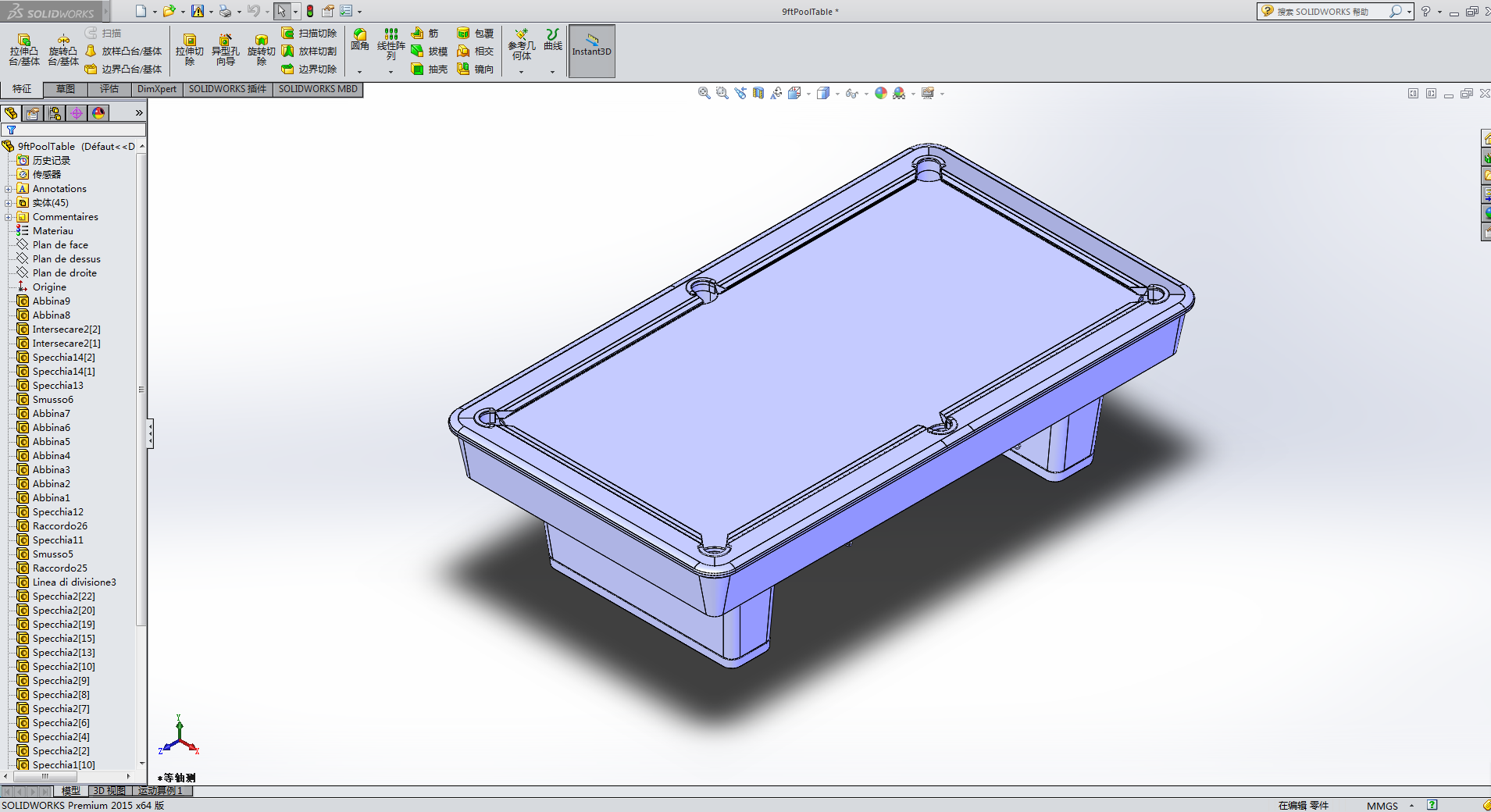
Task: Switch to the SOLIDWORKS 插件 tab
Action: (227, 89)
